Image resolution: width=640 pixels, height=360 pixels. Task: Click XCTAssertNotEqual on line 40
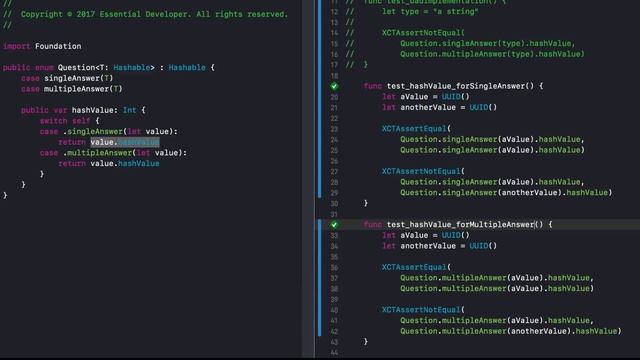(x=421, y=309)
